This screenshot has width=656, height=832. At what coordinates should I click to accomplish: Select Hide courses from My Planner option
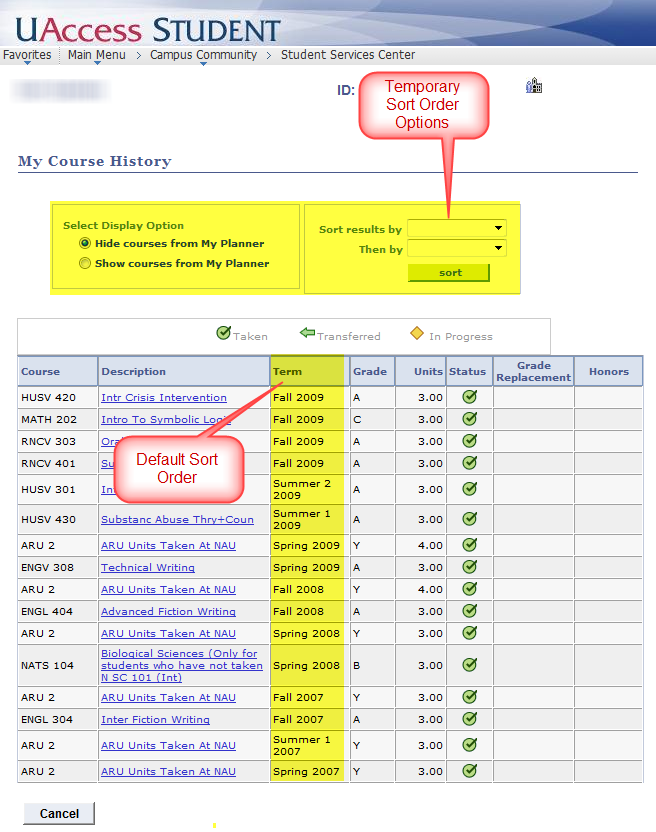pos(85,243)
